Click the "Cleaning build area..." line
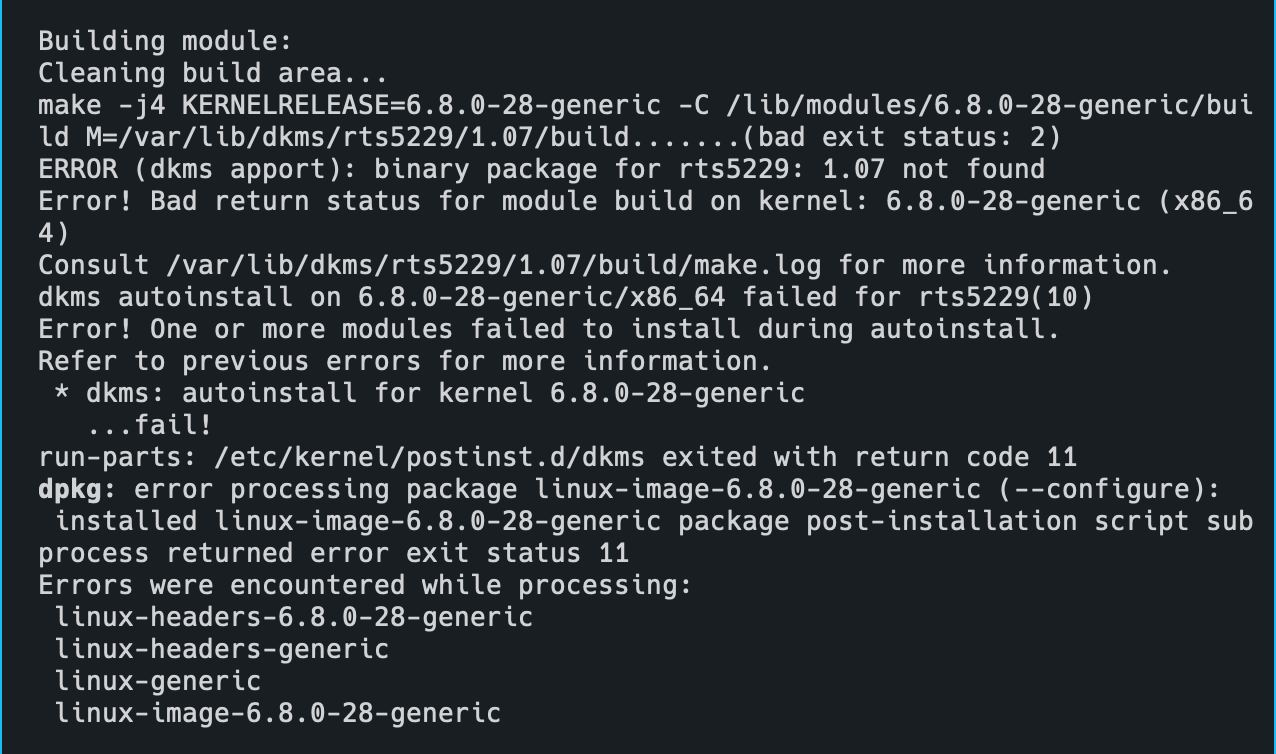Viewport: 1276px width, 754px height. tap(212, 73)
